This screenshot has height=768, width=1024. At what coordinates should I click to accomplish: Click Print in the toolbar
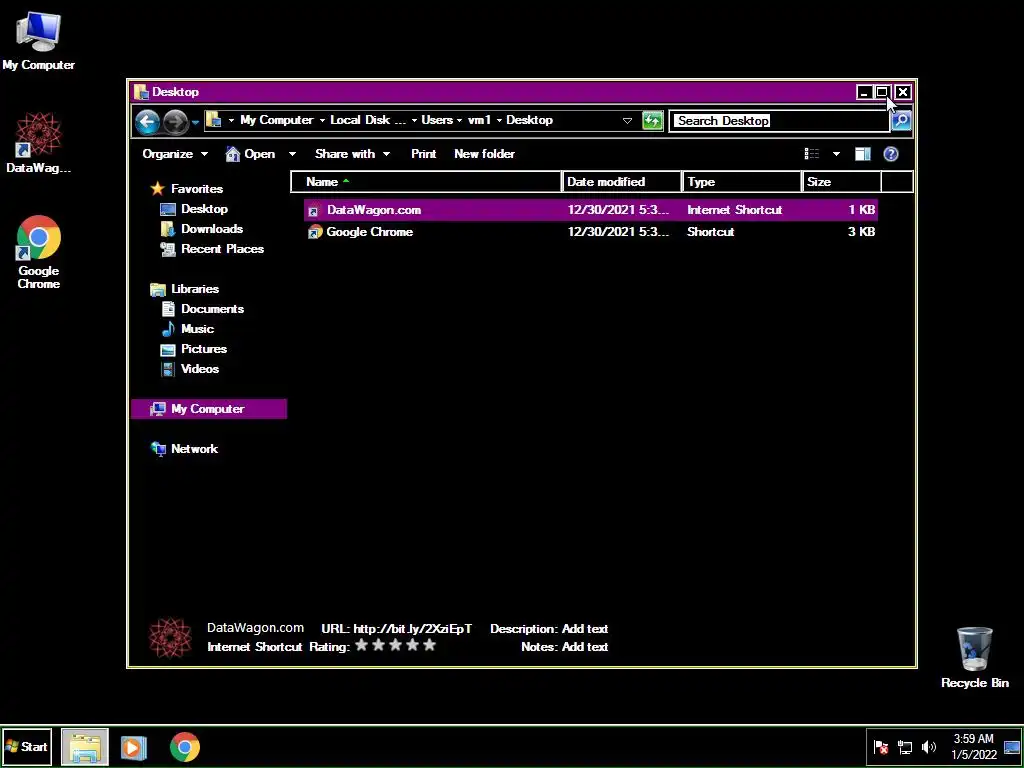click(x=423, y=154)
